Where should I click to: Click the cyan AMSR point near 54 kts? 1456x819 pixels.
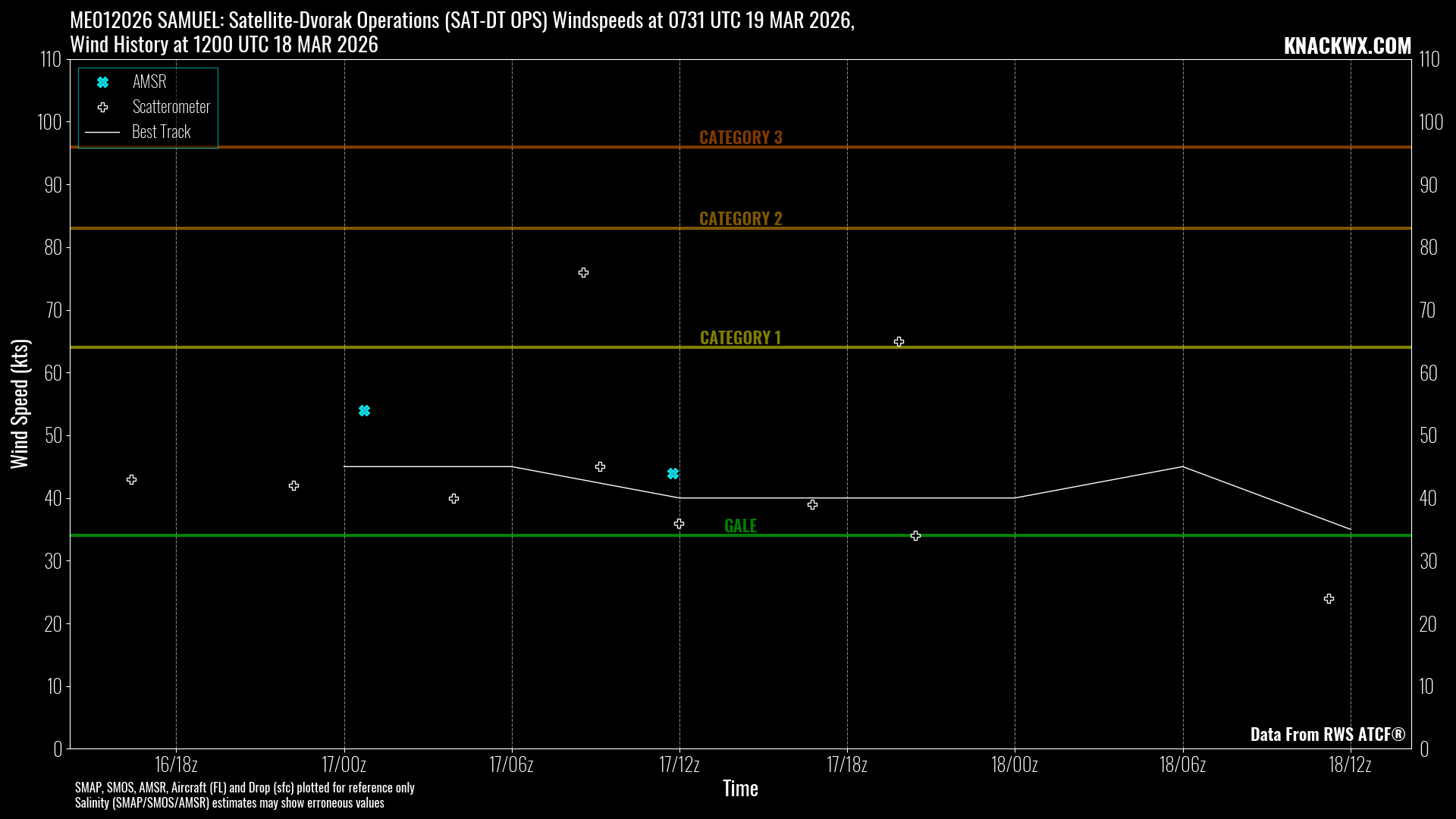click(x=364, y=410)
